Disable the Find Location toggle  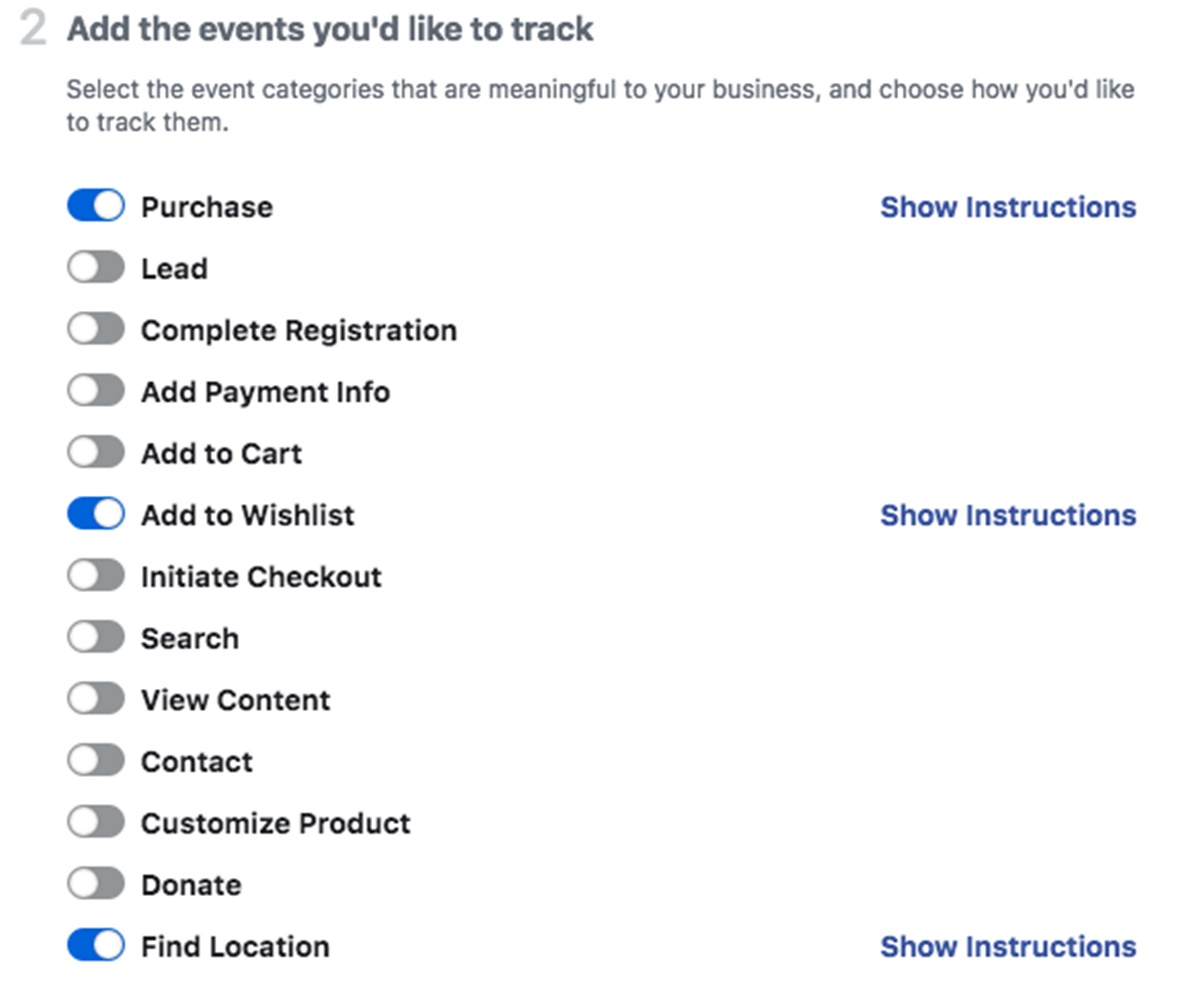pos(96,946)
